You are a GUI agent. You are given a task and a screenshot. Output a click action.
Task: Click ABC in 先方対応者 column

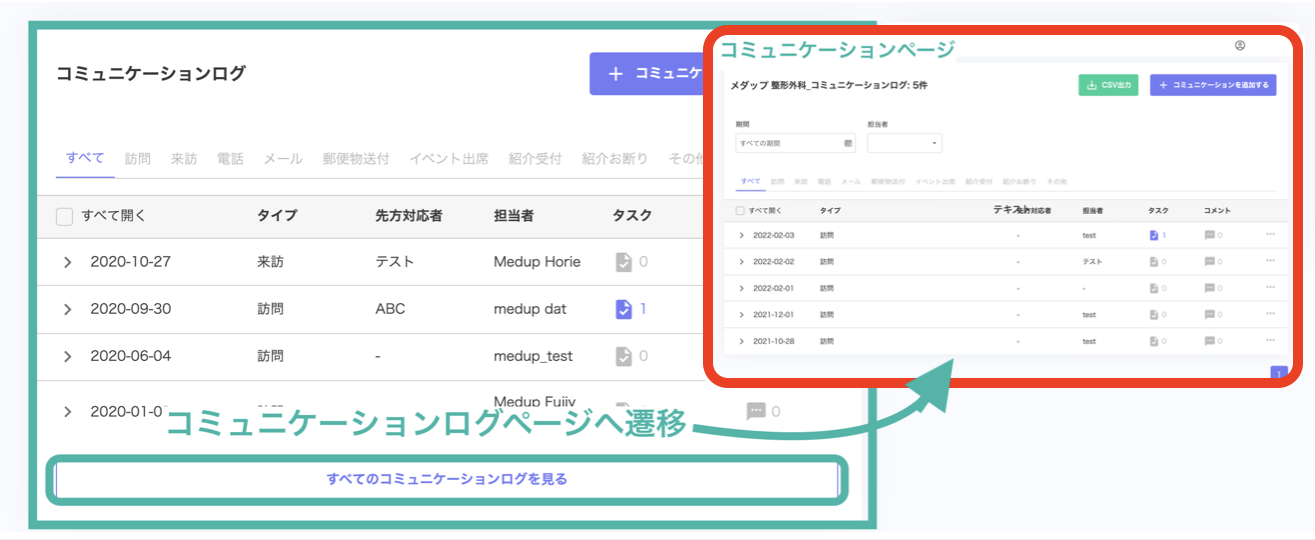tap(390, 309)
